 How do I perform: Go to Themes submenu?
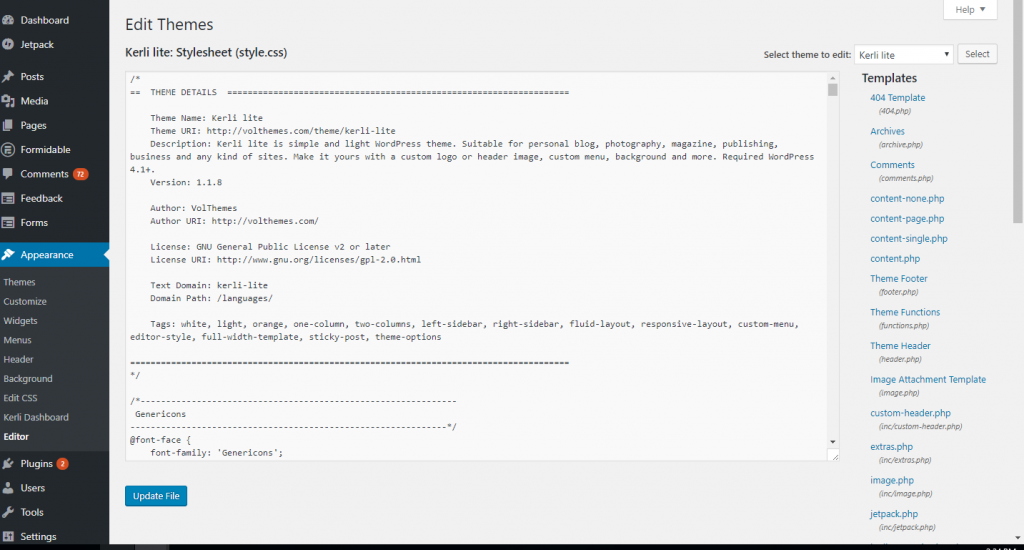pyautogui.click(x=20, y=282)
